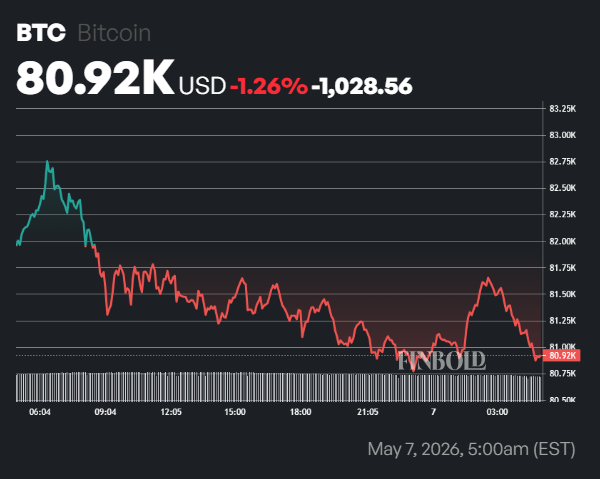The image size is (600, 479).
Task: Click the volume bars strip below the chart
Action: 279,387
